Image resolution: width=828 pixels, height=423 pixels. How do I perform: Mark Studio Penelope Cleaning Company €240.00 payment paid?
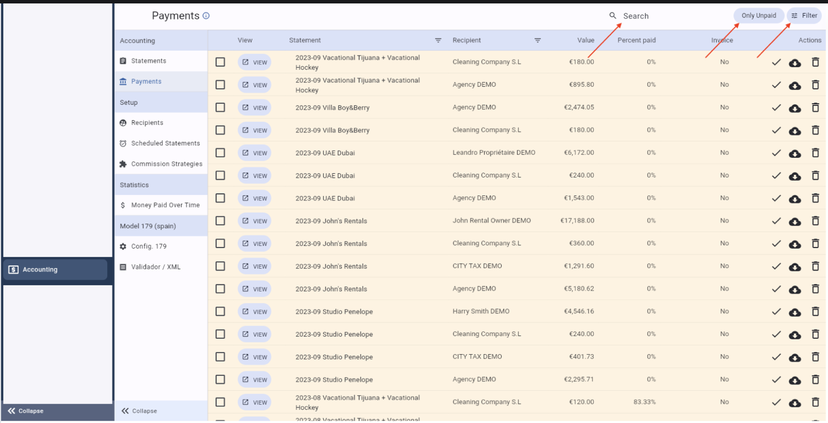(x=776, y=335)
